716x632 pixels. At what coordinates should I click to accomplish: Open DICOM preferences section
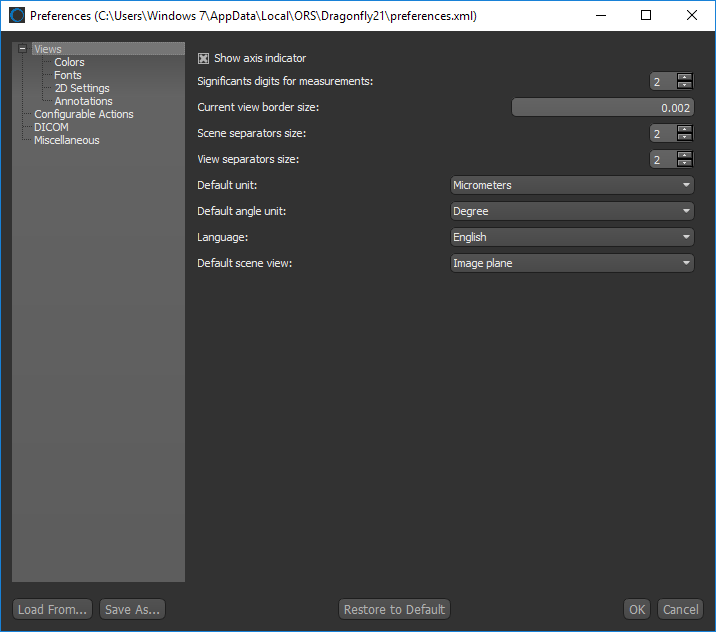click(x=51, y=127)
